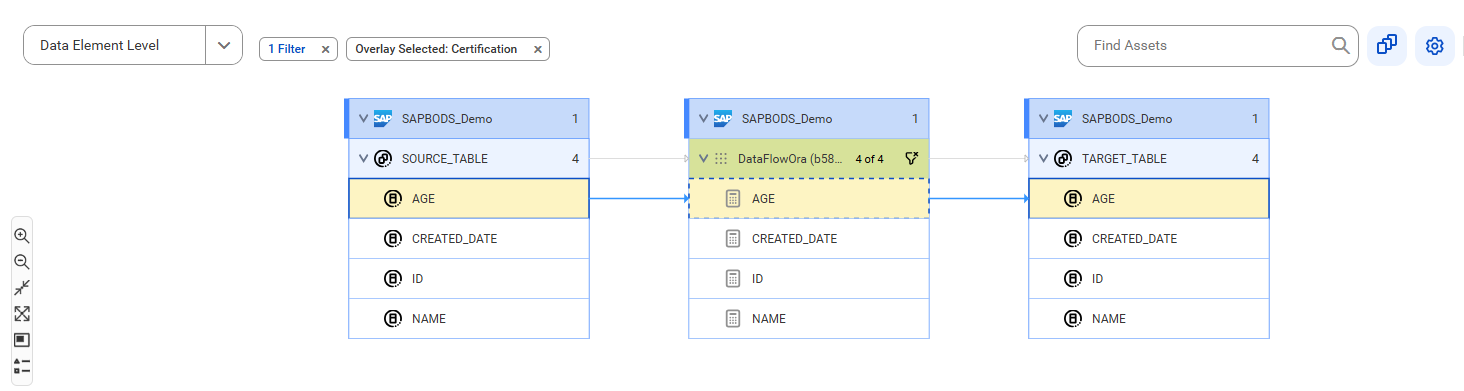Zoom in on the lineage diagram

pos(22,236)
